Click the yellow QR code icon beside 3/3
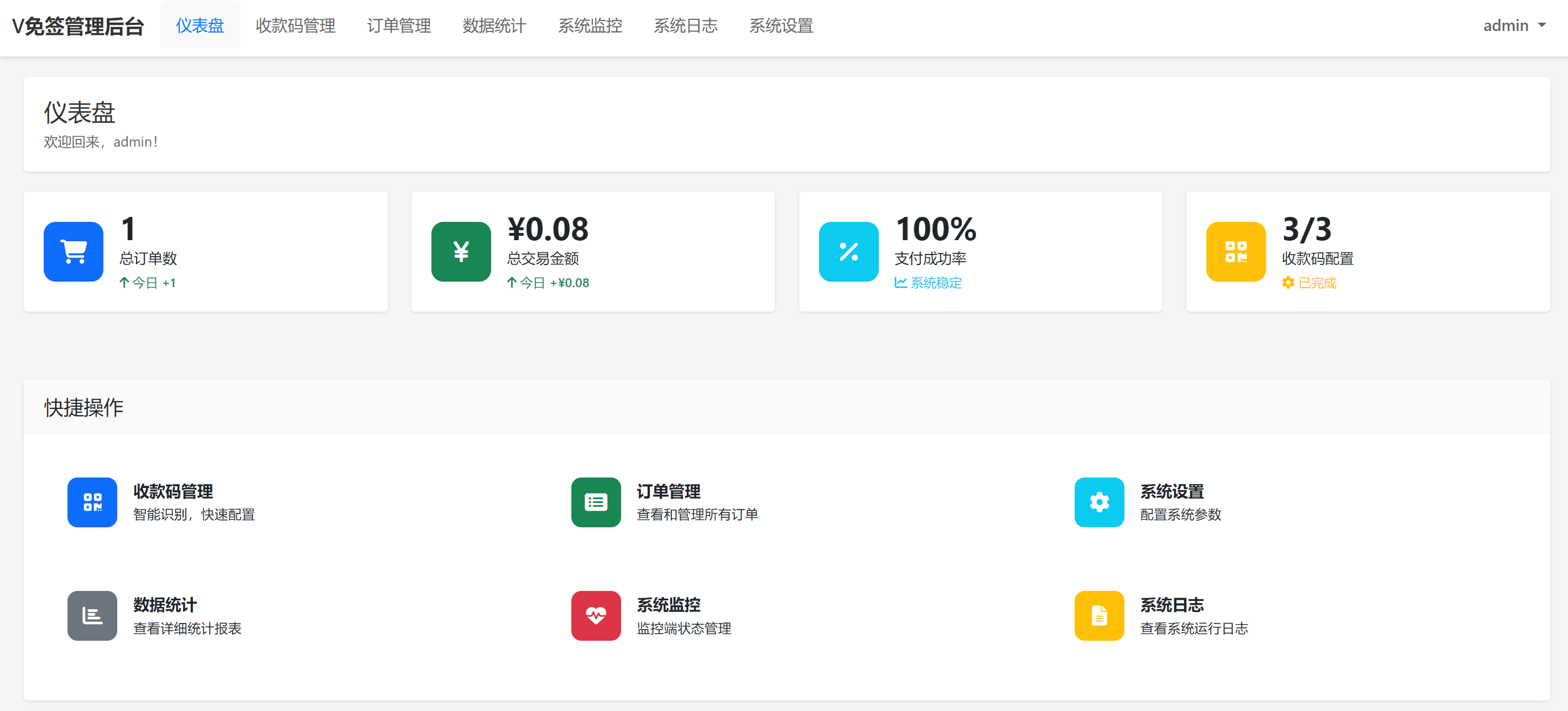This screenshot has height=711, width=1568. tap(1236, 251)
